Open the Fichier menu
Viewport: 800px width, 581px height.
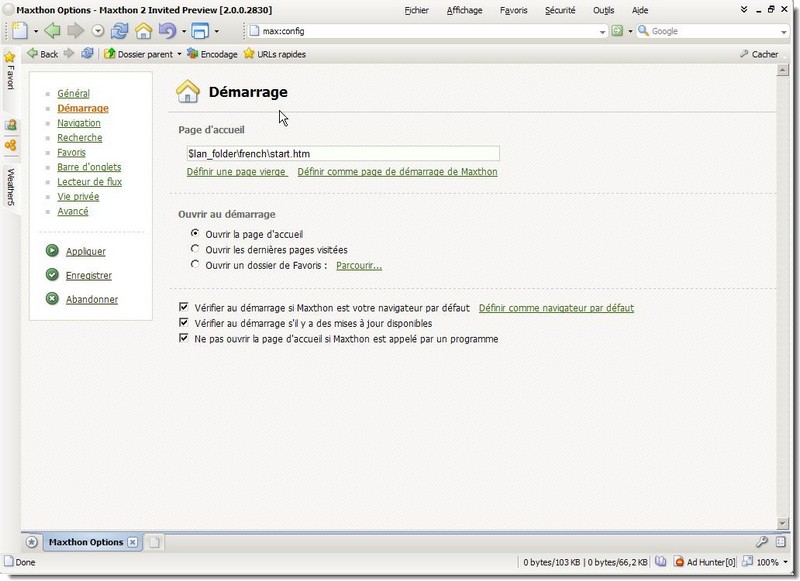click(x=416, y=10)
